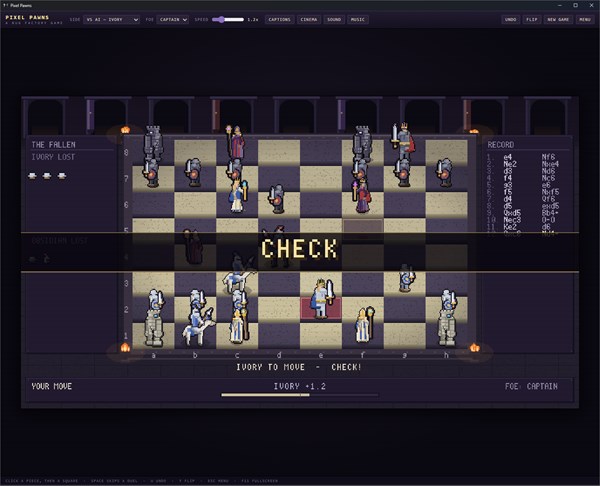This screenshot has width=600, height=486.
Task: Select the Ivory king on e2
Action: click(321, 299)
